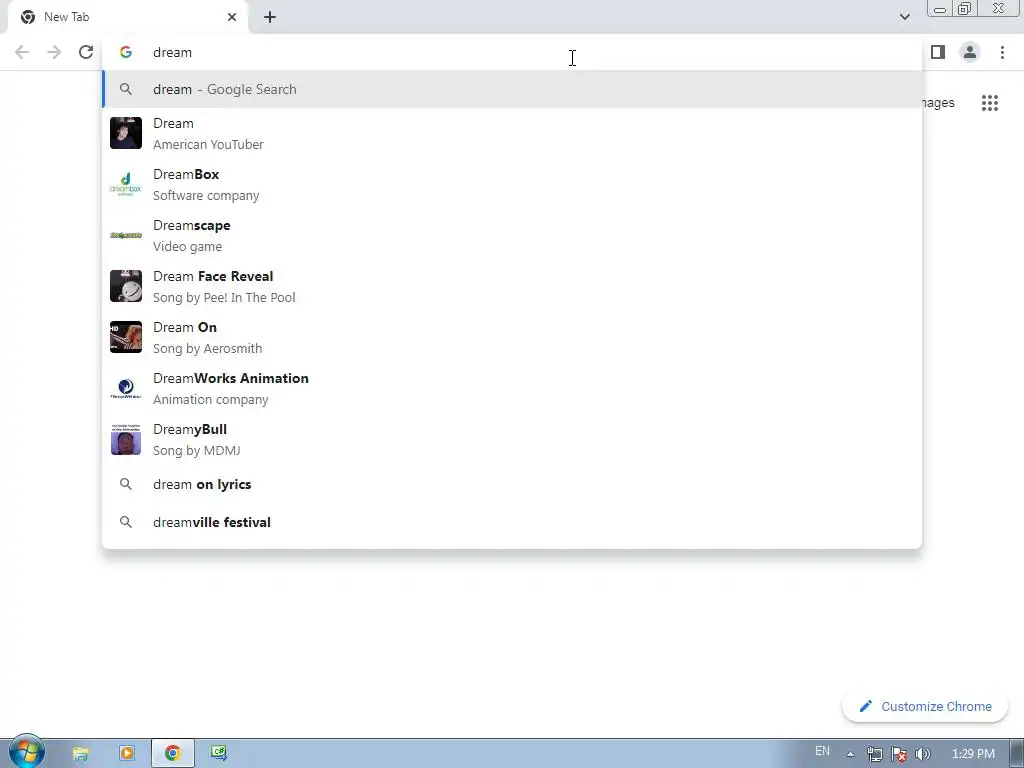Click the Dreamscape logo thumbnail
This screenshot has width=1024, height=768.
pos(126,235)
